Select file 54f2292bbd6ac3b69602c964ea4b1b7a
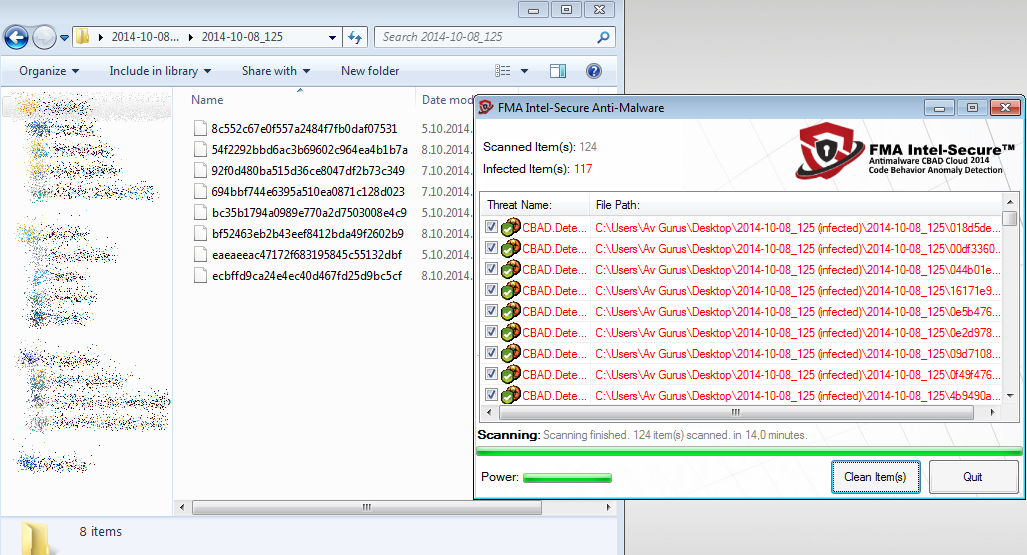Image resolution: width=1027 pixels, height=555 pixels. pyautogui.click(x=309, y=149)
